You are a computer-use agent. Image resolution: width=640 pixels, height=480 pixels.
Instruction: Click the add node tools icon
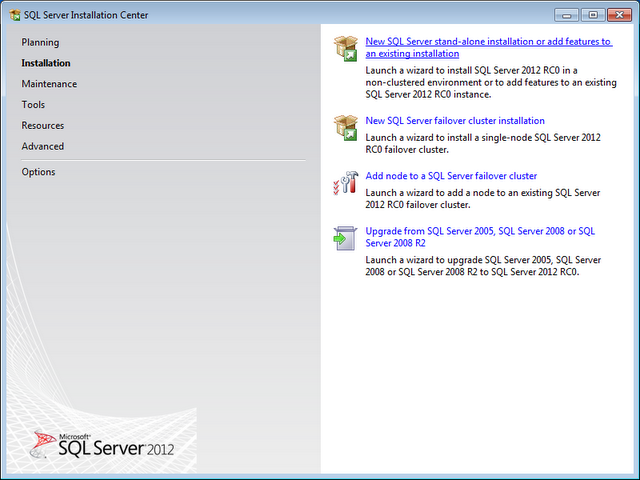point(346,182)
